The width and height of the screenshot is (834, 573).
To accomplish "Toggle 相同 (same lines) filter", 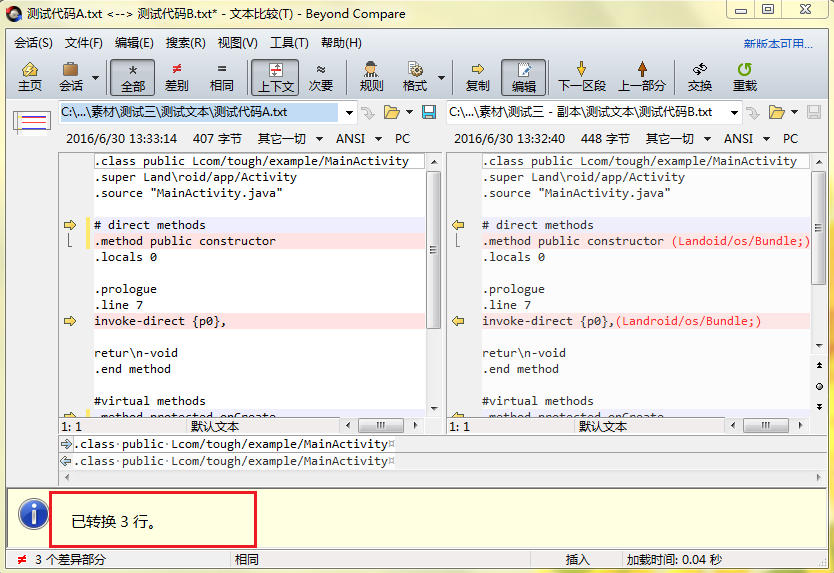I will (x=221, y=76).
